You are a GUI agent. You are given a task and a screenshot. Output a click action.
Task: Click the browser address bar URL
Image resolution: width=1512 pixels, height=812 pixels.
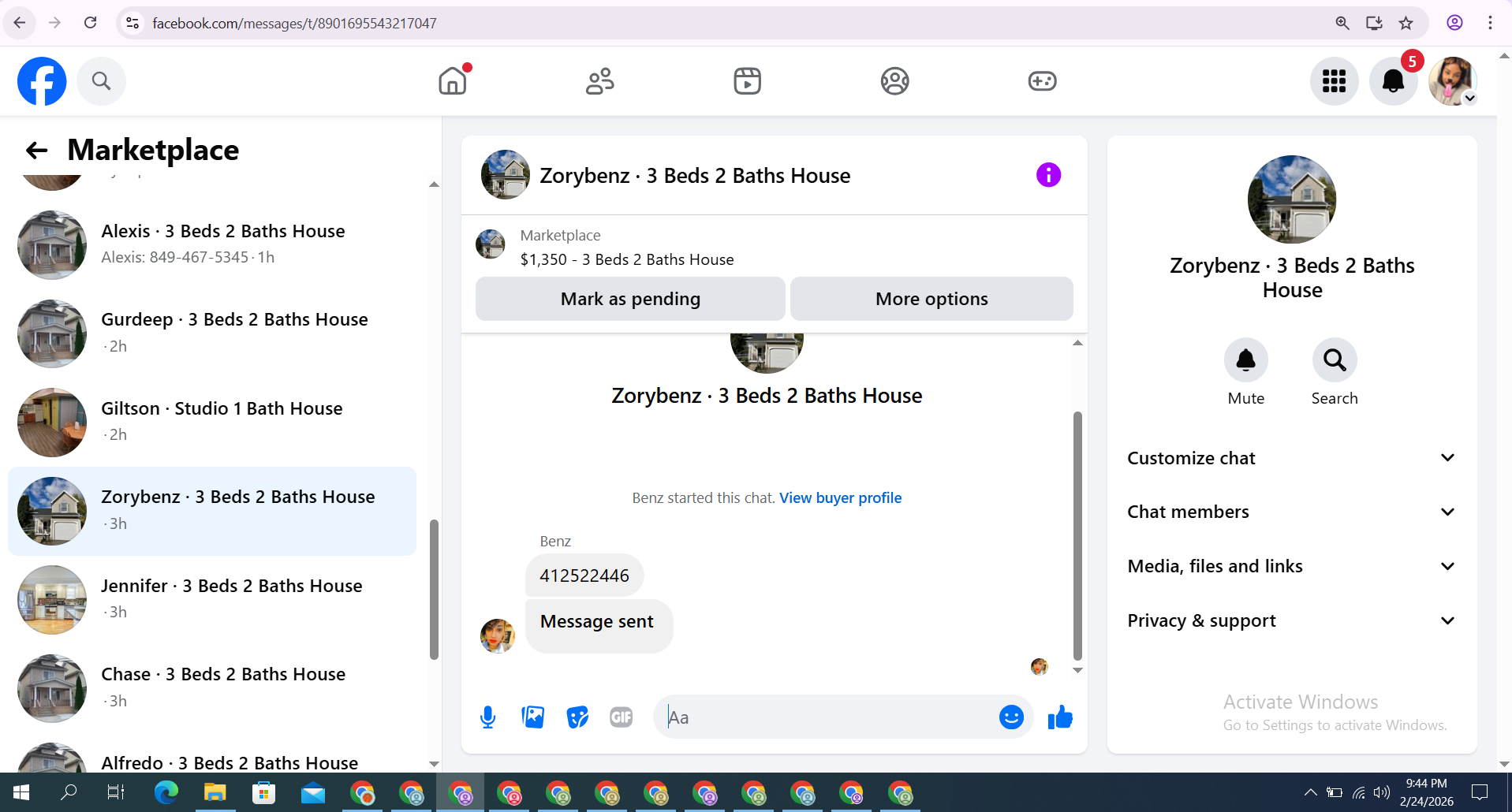[294, 23]
